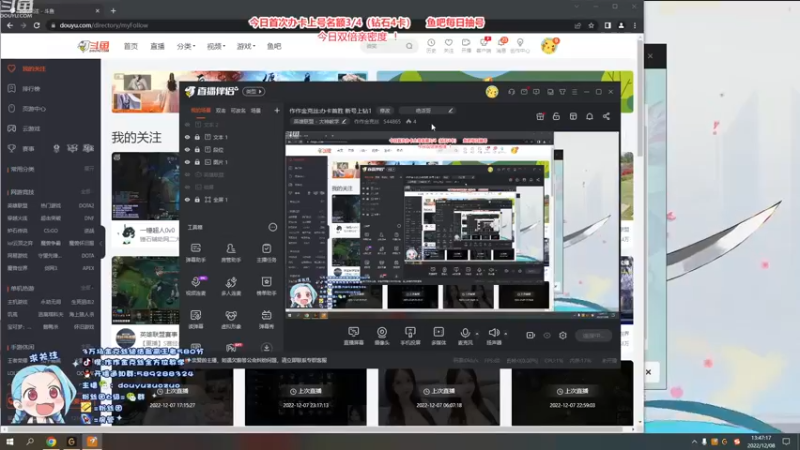Open 房管助手 tool in toolbox
Image resolution: width=800 pixels, height=450 pixels.
(231, 253)
